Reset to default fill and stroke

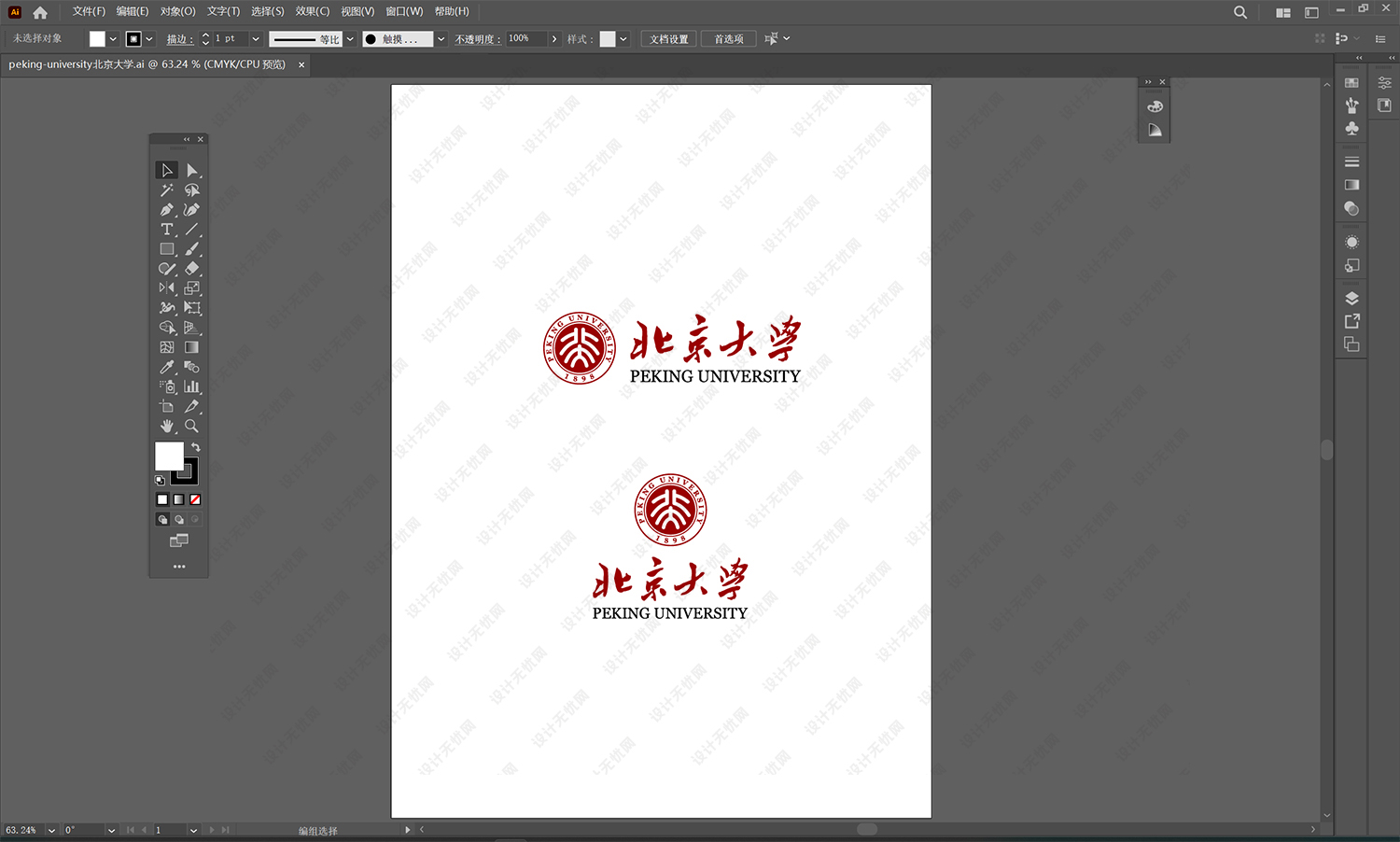tap(160, 480)
